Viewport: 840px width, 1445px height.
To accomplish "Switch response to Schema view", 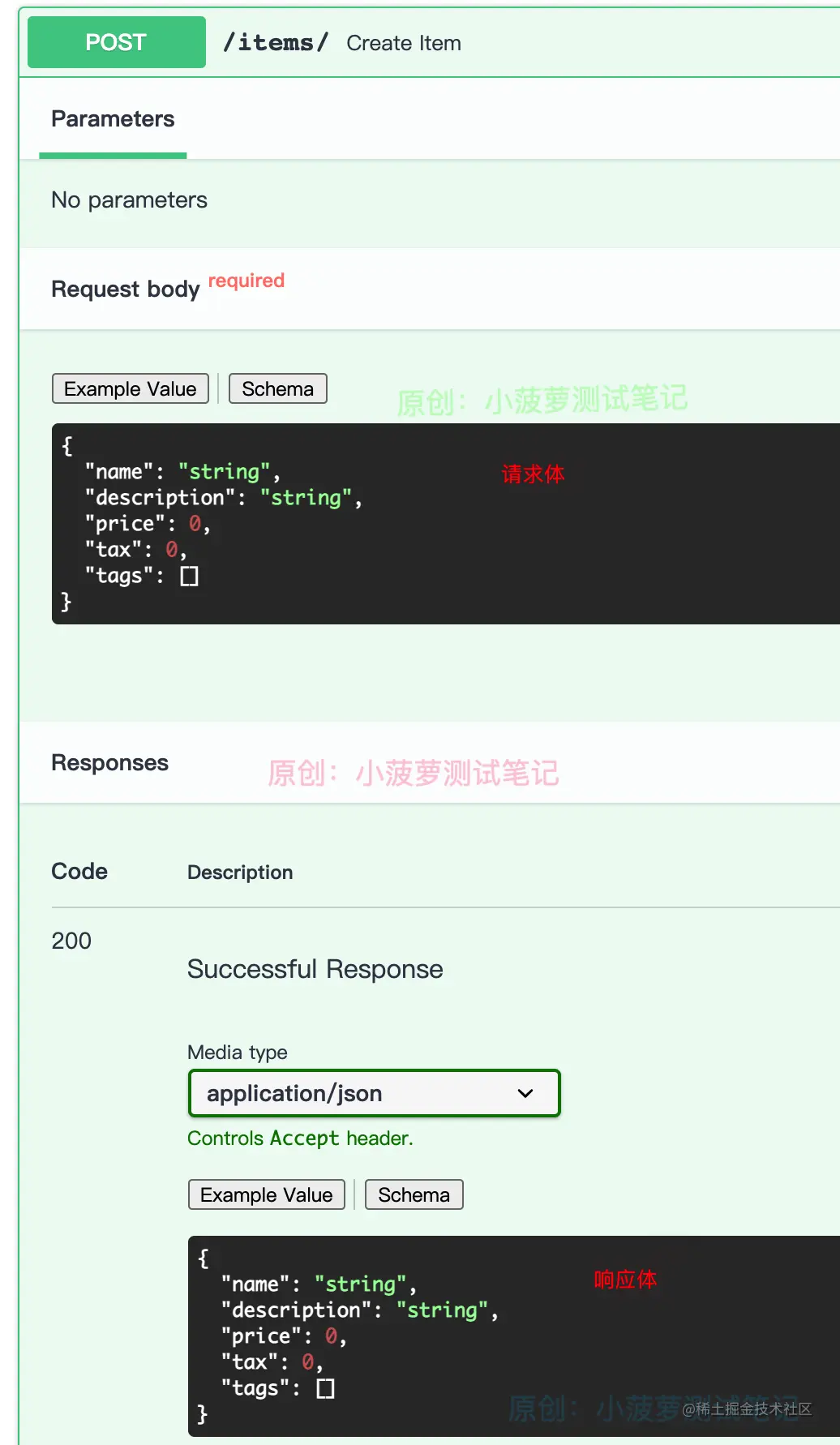I will pyautogui.click(x=414, y=1194).
